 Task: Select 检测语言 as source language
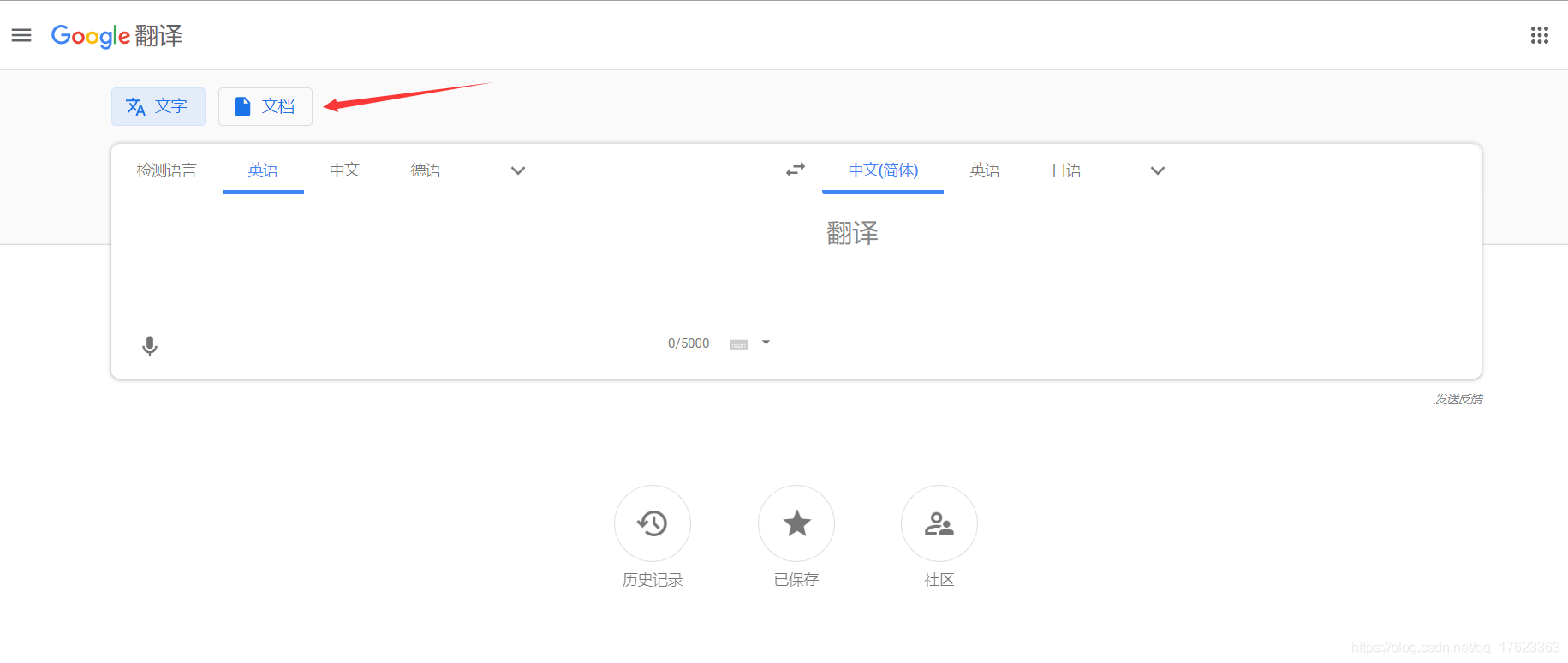pos(167,170)
